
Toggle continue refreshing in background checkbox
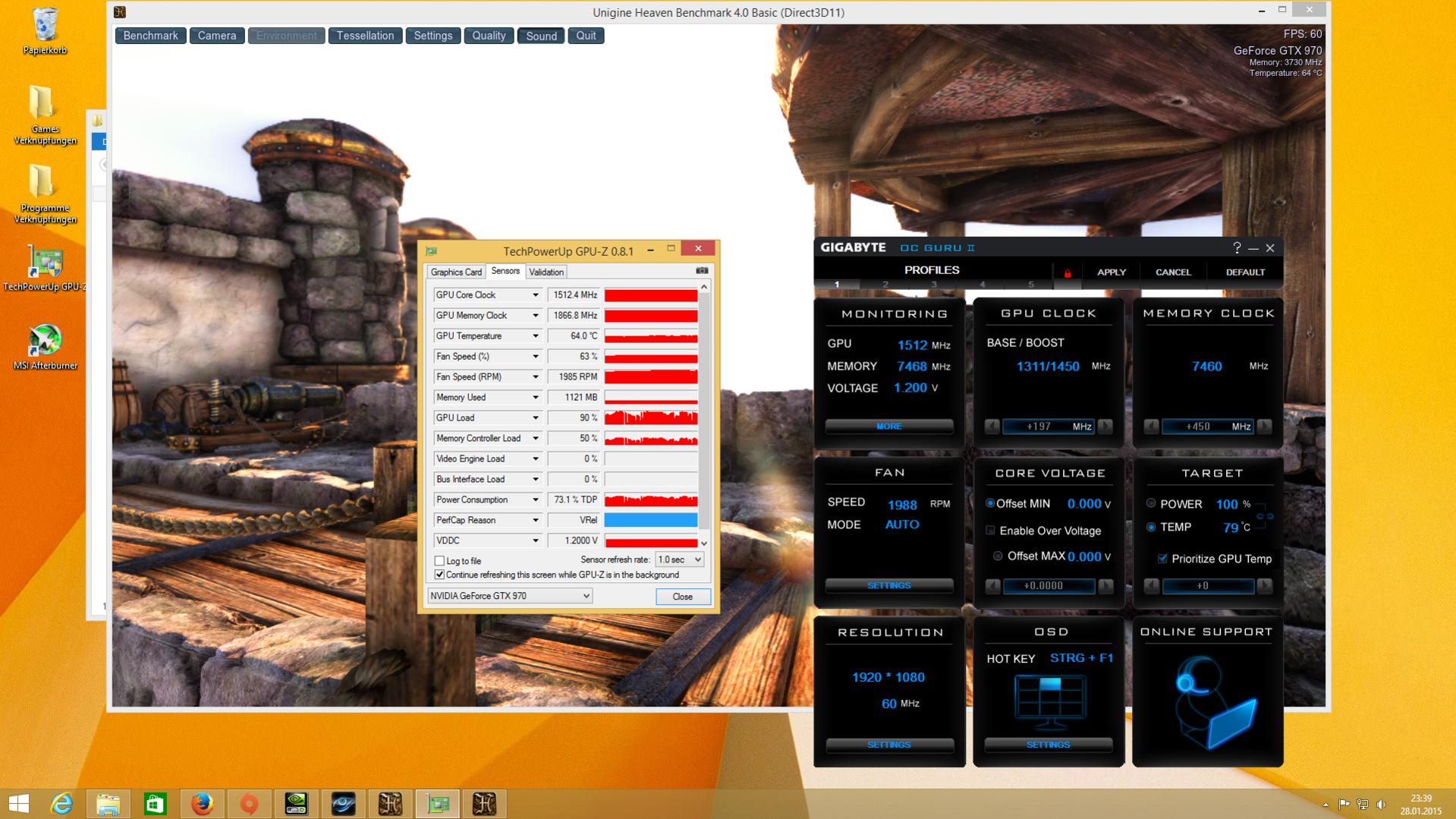439,575
